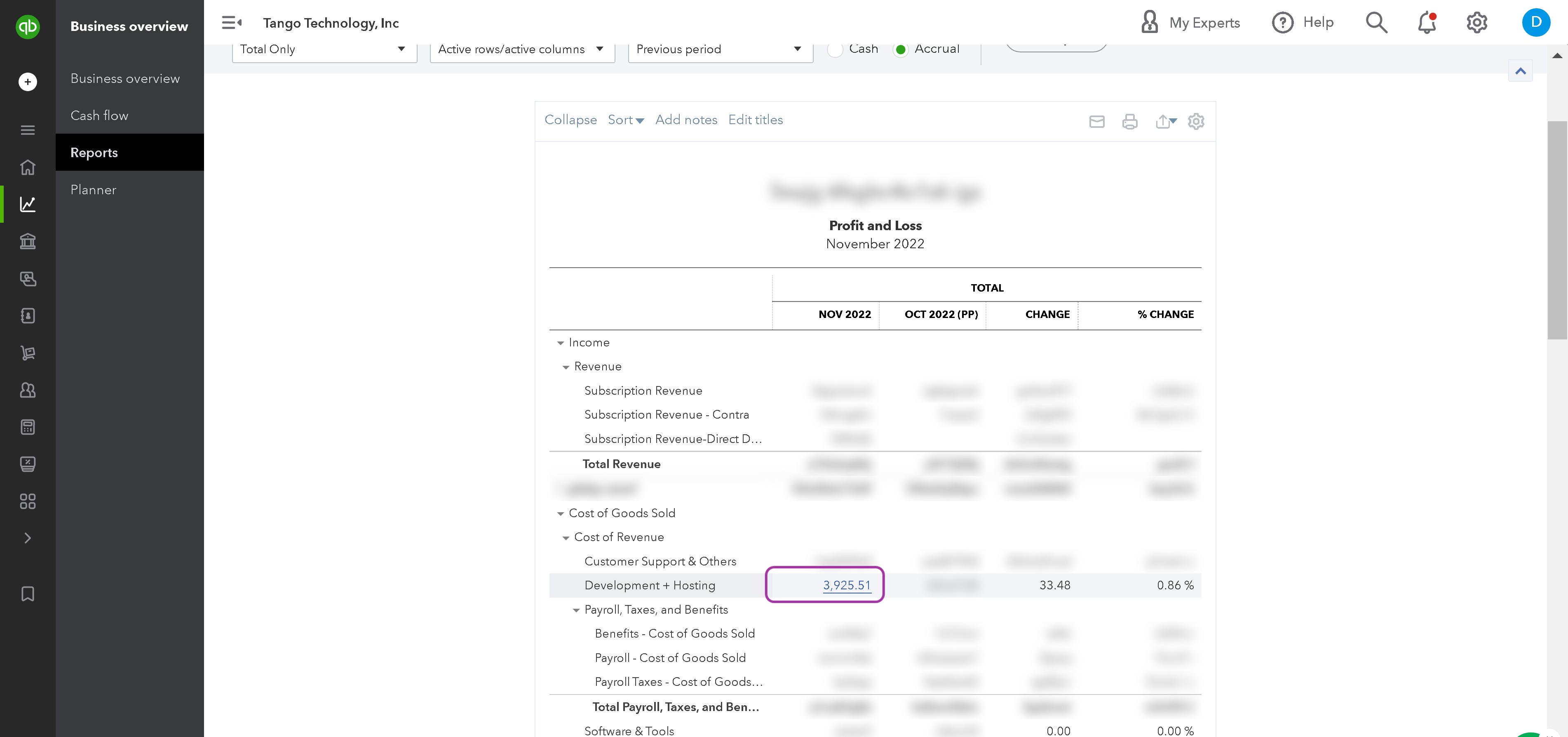Open the Previous period dropdown
The width and height of the screenshot is (1568, 737).
(x=720, y=49)
